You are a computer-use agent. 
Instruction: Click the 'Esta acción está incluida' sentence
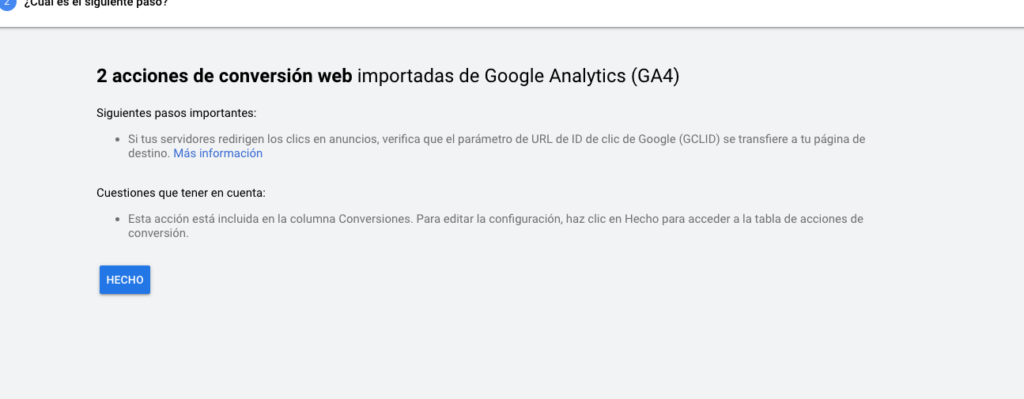coord(496,226)
